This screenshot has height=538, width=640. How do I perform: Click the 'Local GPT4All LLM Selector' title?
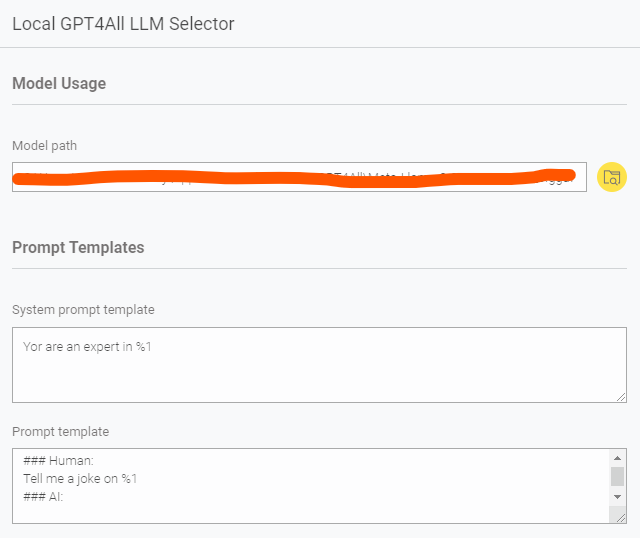pyautogui.click(x=123, y=24)
